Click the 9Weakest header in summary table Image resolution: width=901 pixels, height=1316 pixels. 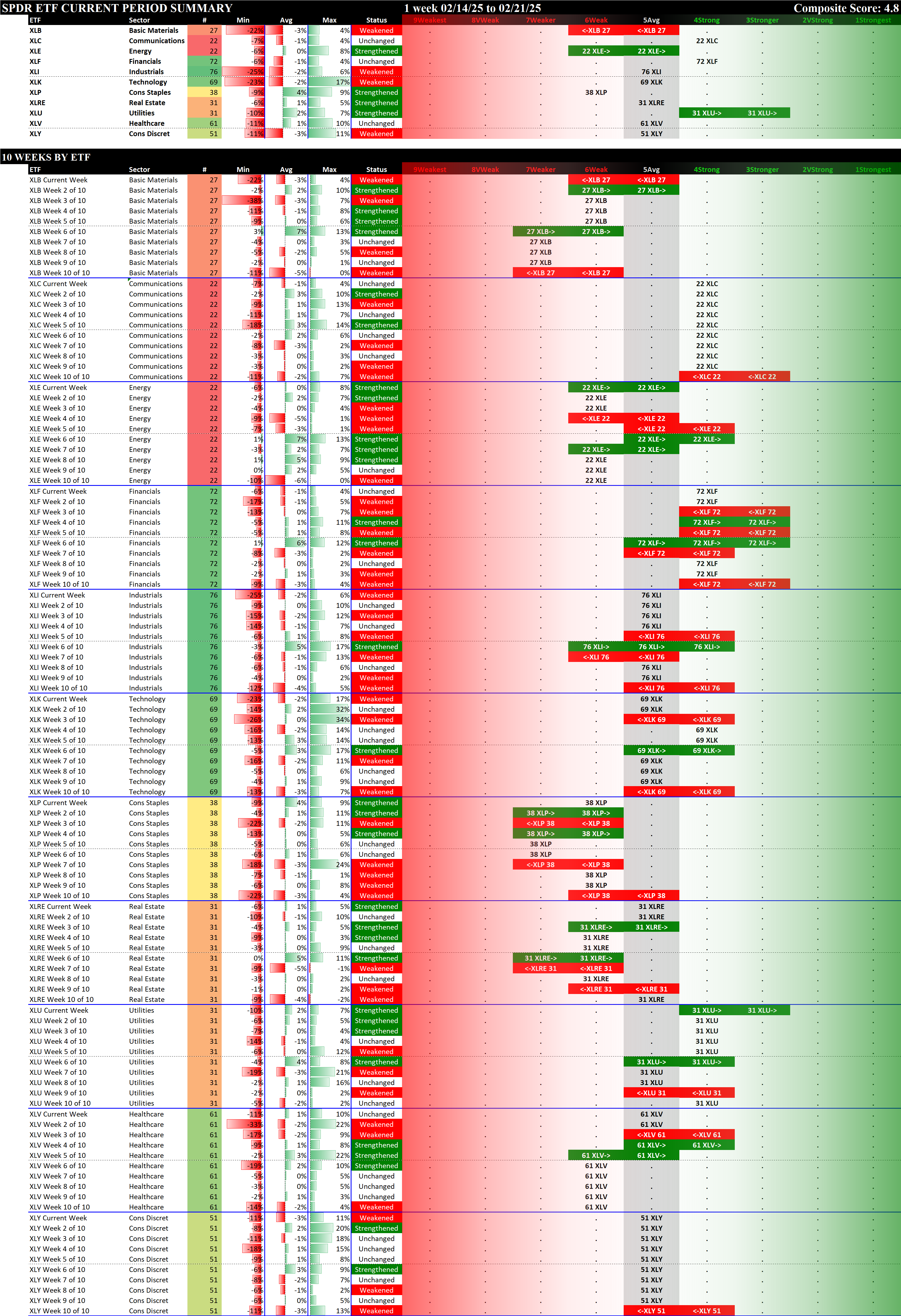pos(429,20)
